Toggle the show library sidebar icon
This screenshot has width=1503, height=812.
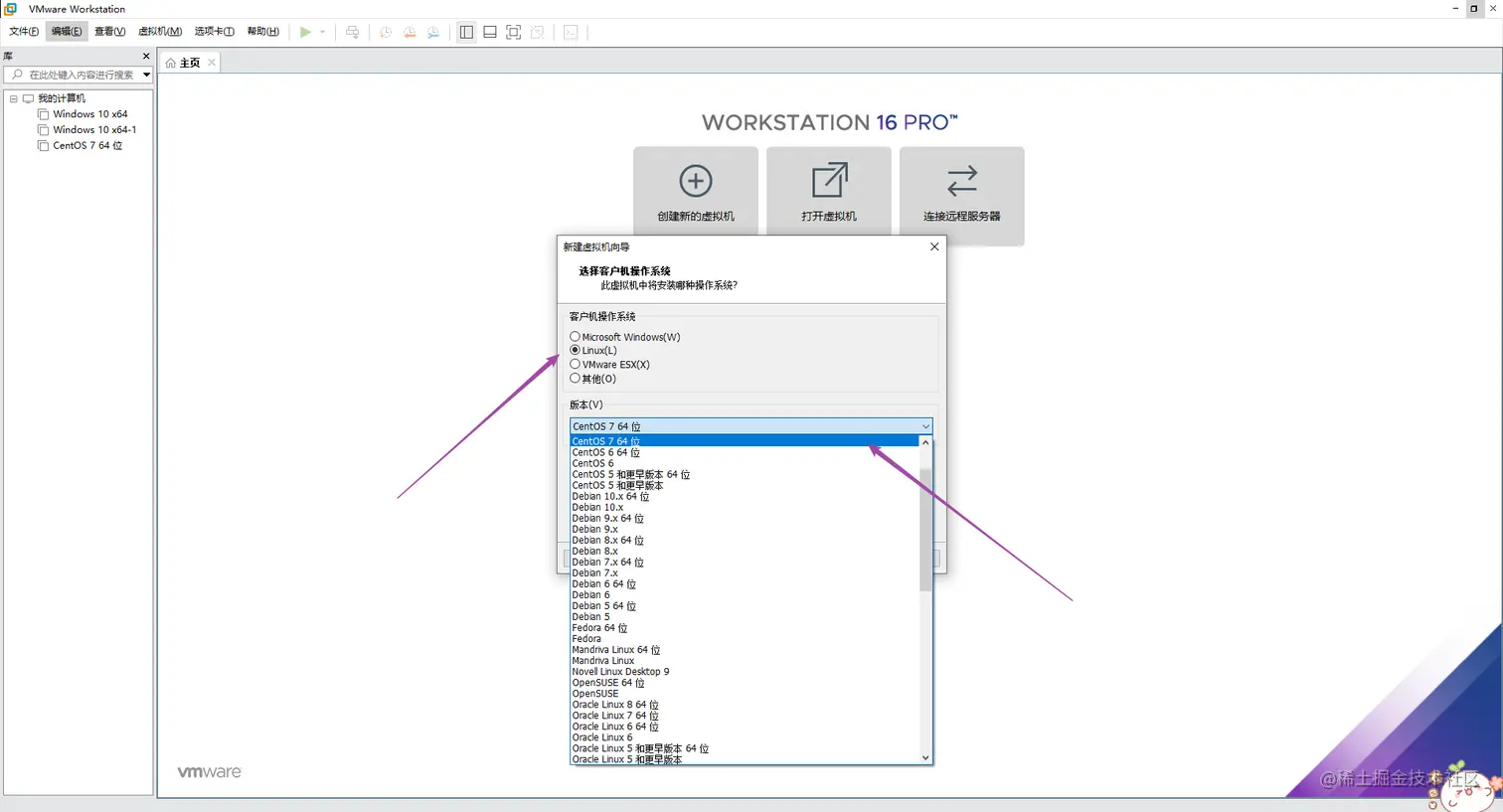point(466,32)
